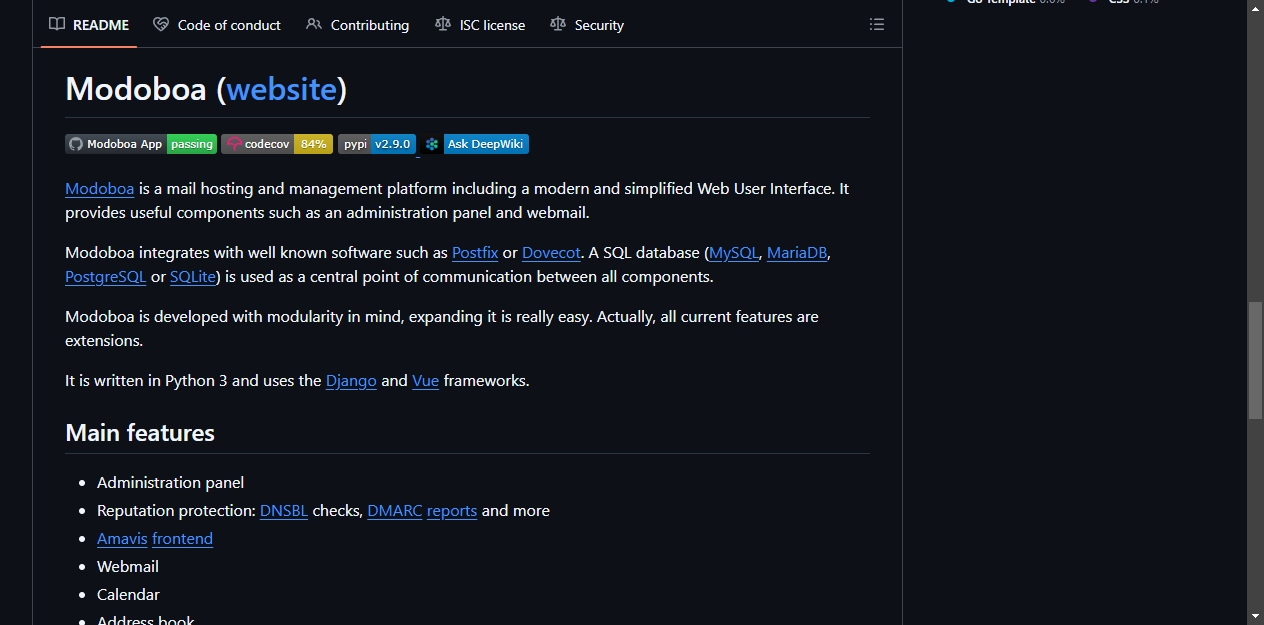Open the Django framework link

[x=351, y=380]
